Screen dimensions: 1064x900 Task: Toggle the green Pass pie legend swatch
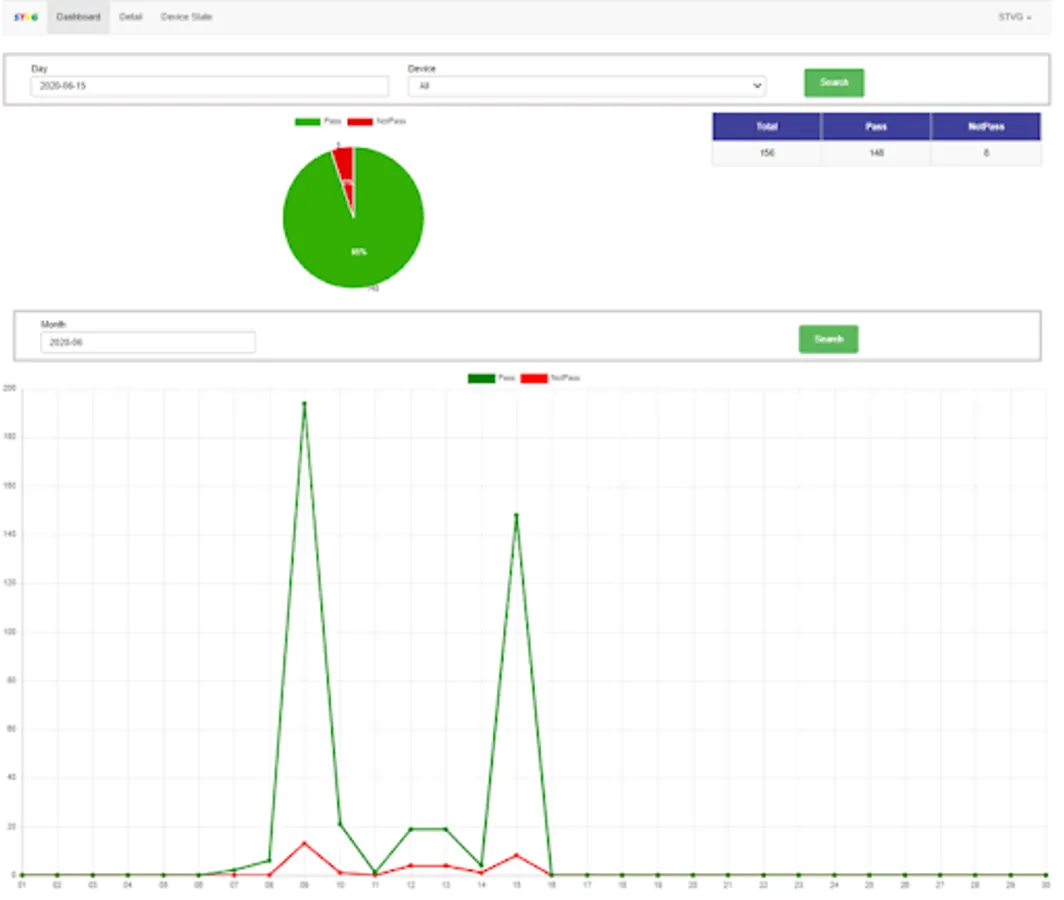[x=307, y=121]
